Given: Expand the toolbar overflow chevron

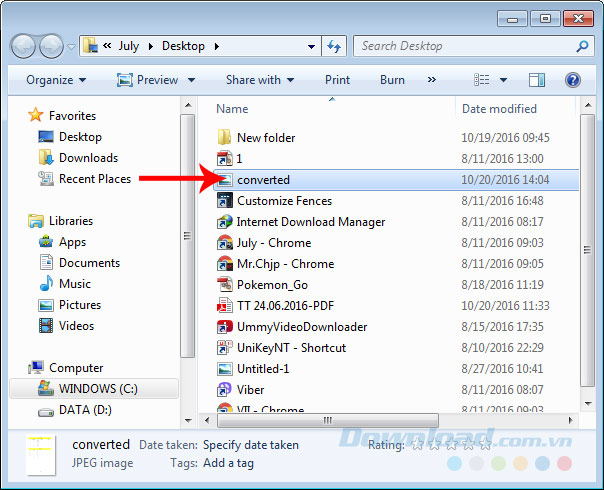Looking at the screenshot, I should [x=432, y=80].
